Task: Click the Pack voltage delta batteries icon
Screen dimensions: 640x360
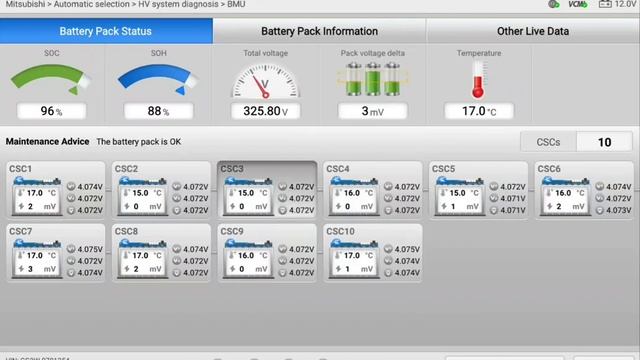Action: [x=373, y=79]
